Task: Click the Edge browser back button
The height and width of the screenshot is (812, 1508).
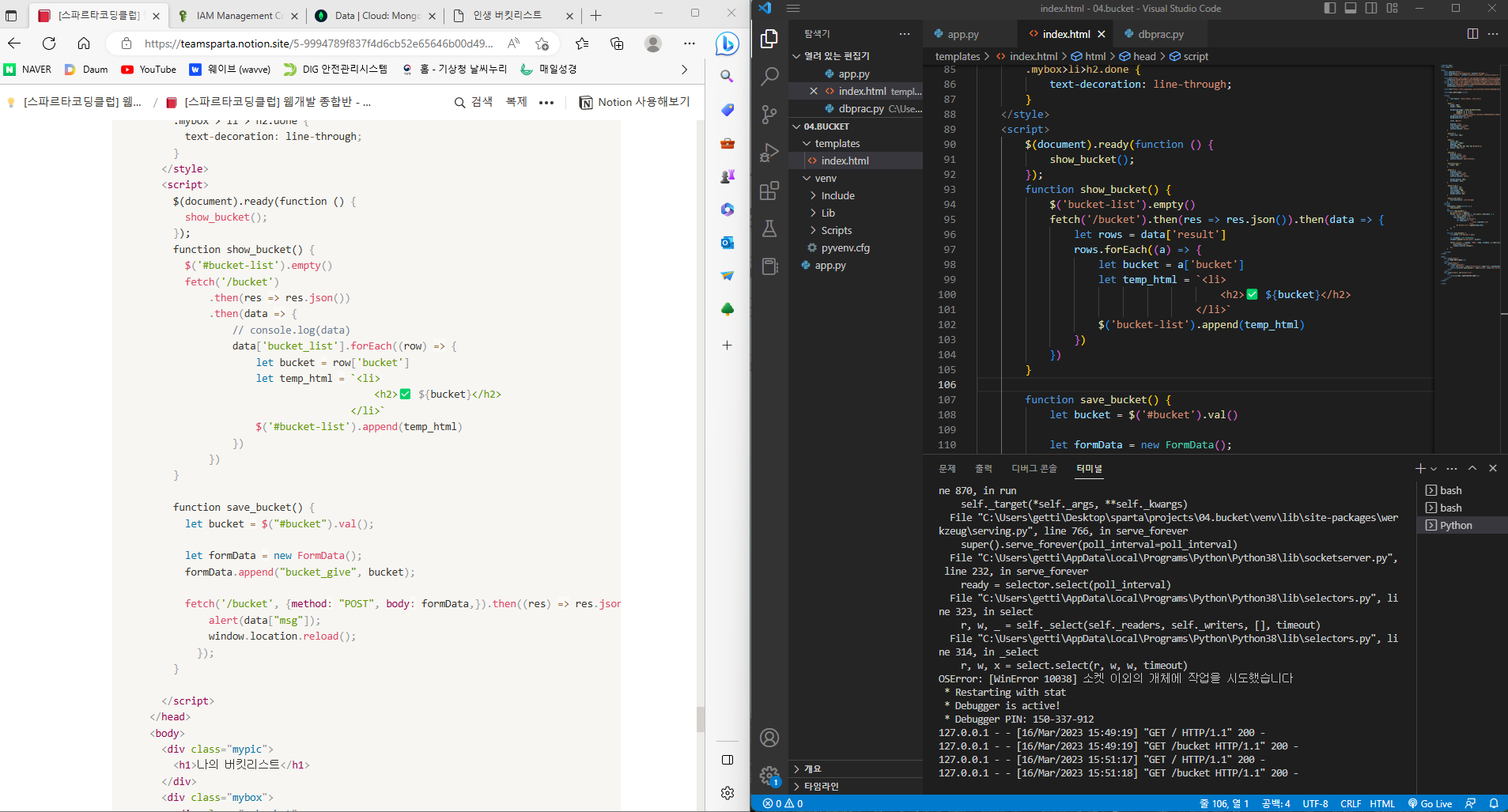Action: (x=14, y=43)
